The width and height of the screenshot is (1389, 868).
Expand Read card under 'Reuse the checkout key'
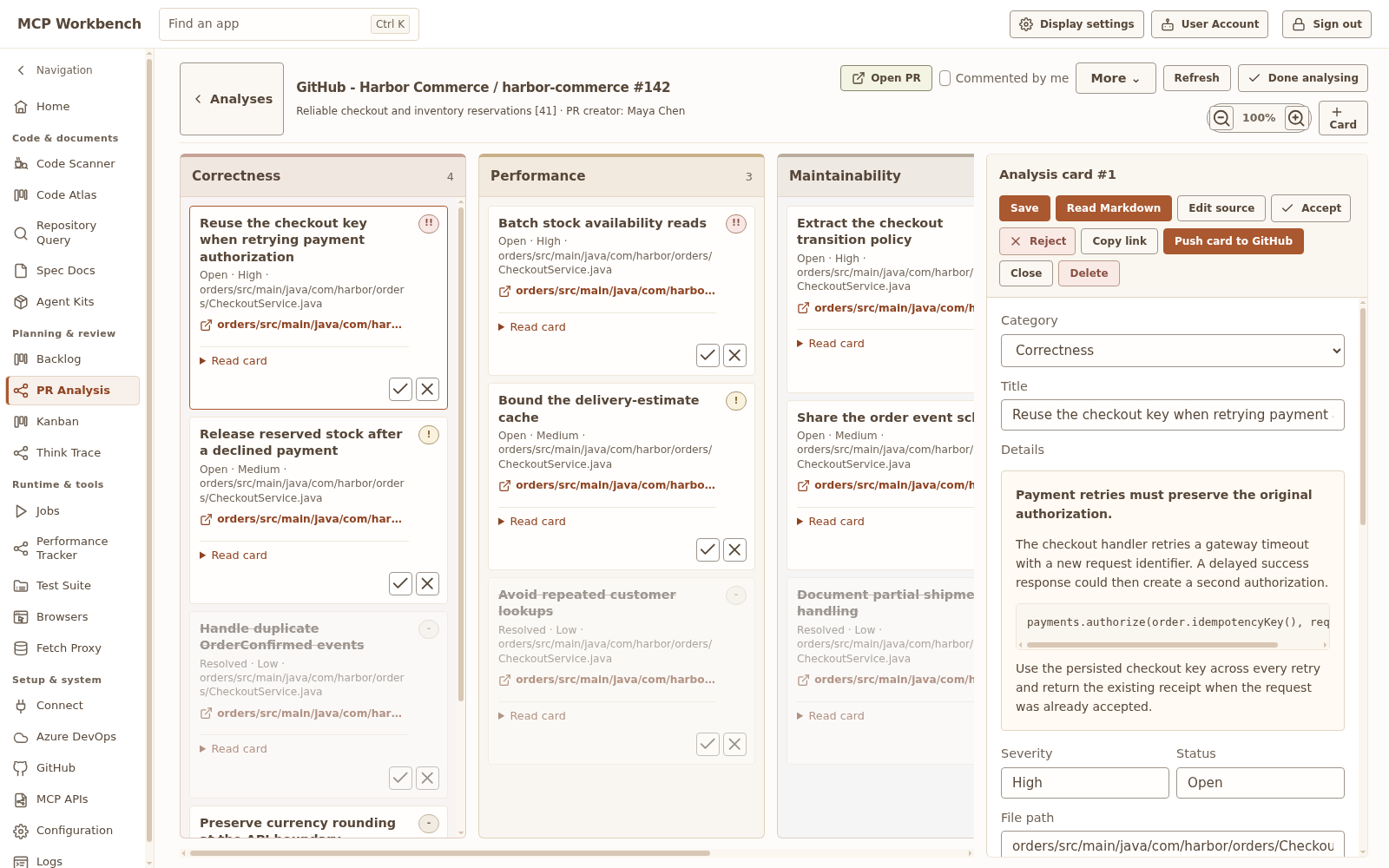(234, 361)
